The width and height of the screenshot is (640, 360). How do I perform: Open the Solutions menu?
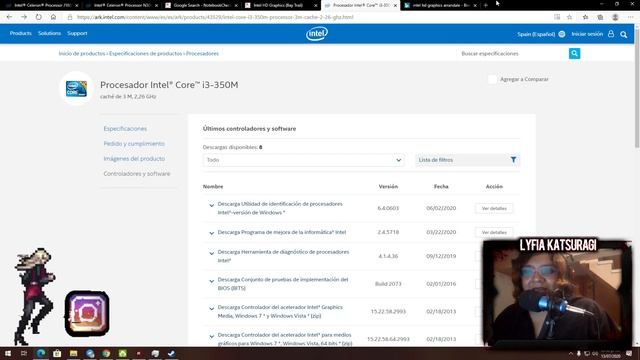tap(49, 33)
